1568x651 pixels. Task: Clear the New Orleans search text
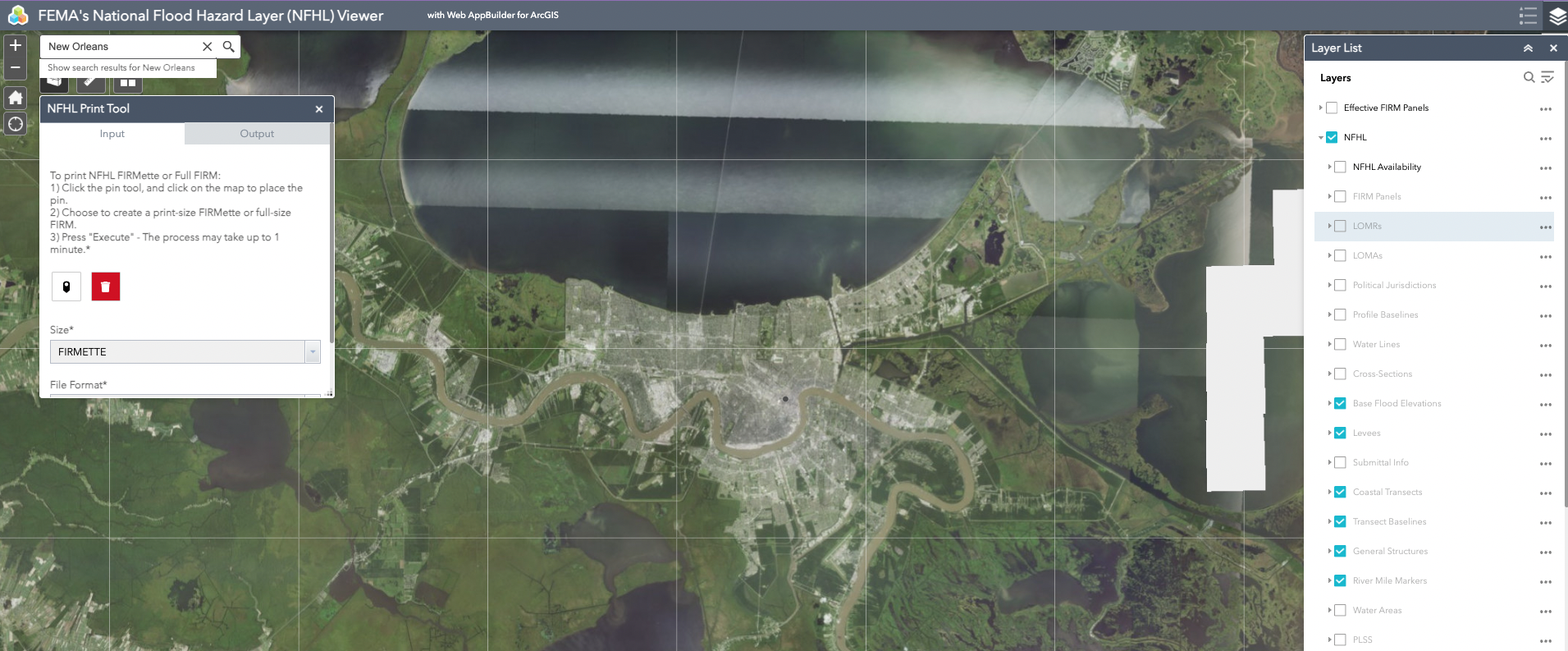click(x=208, y=47)
